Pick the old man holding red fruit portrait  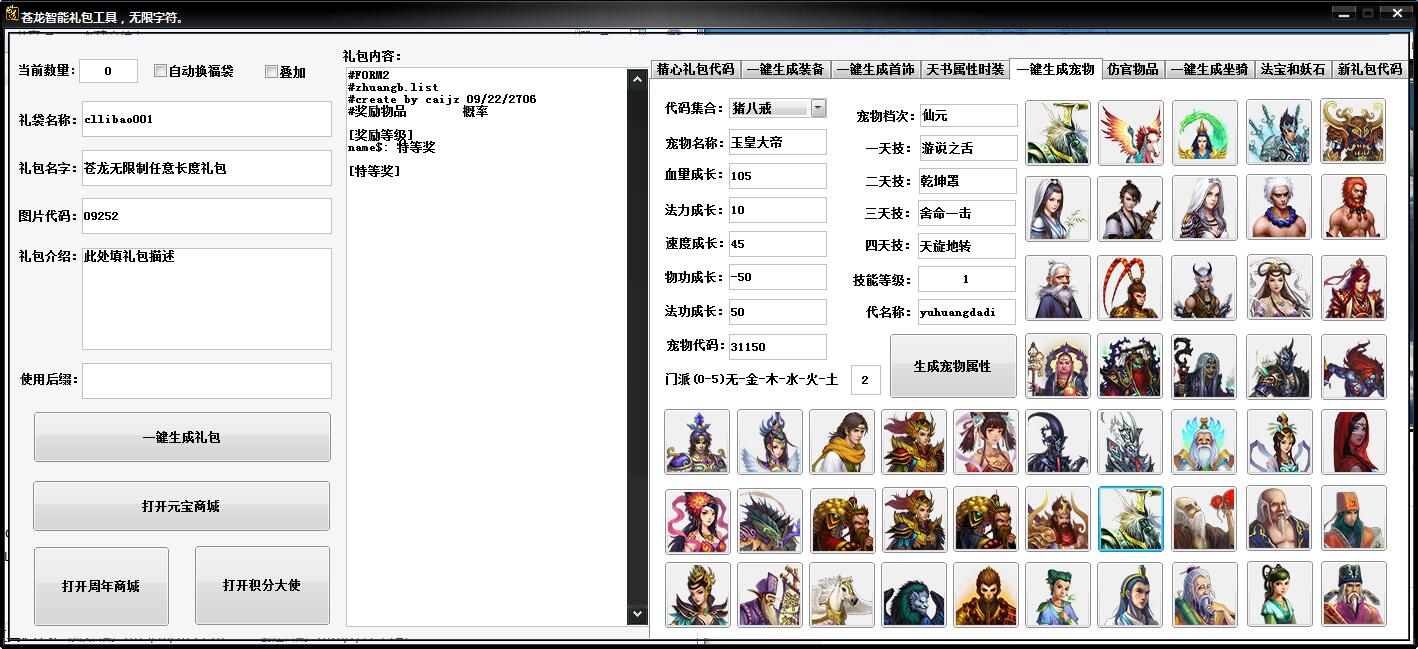(x=1204, y=519)
